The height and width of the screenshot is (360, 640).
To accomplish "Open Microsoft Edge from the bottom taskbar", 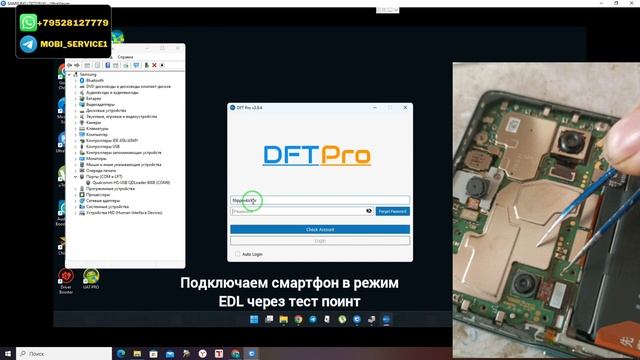I will (121, 353).
